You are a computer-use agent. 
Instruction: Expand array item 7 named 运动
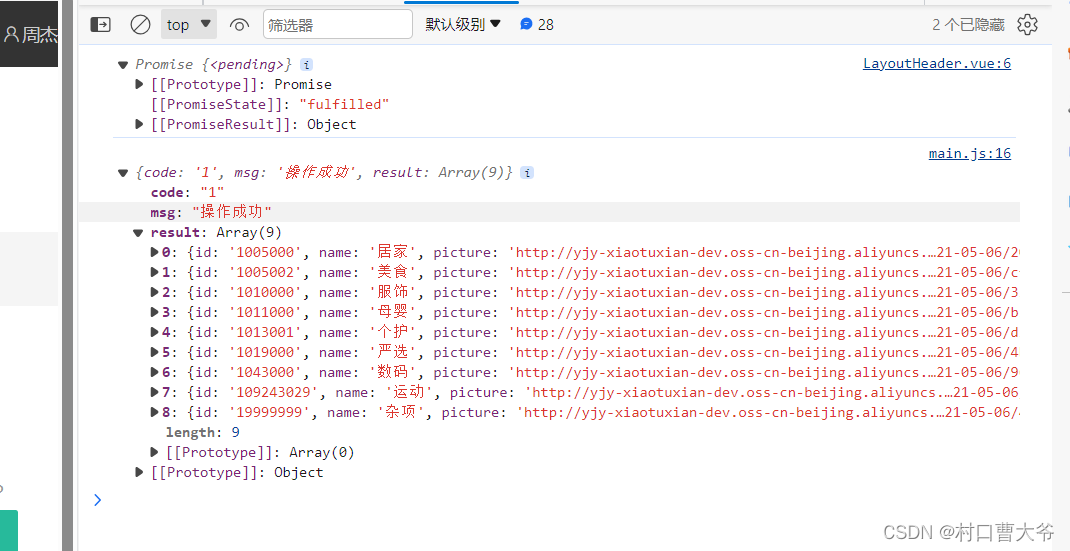point(156,393)
